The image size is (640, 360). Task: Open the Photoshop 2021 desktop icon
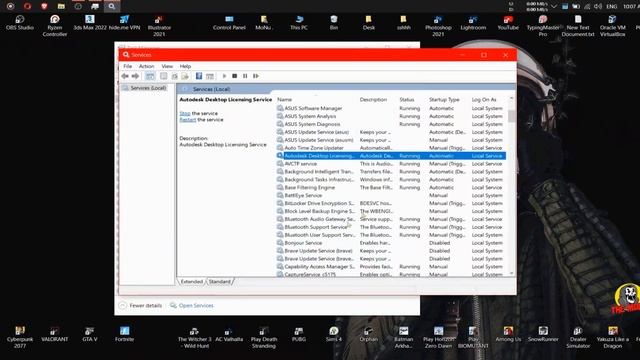click(x=438, y=26)
